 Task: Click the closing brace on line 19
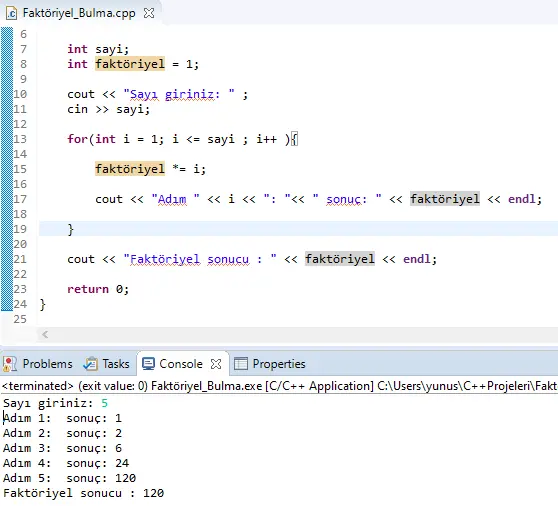pos(70,229)
